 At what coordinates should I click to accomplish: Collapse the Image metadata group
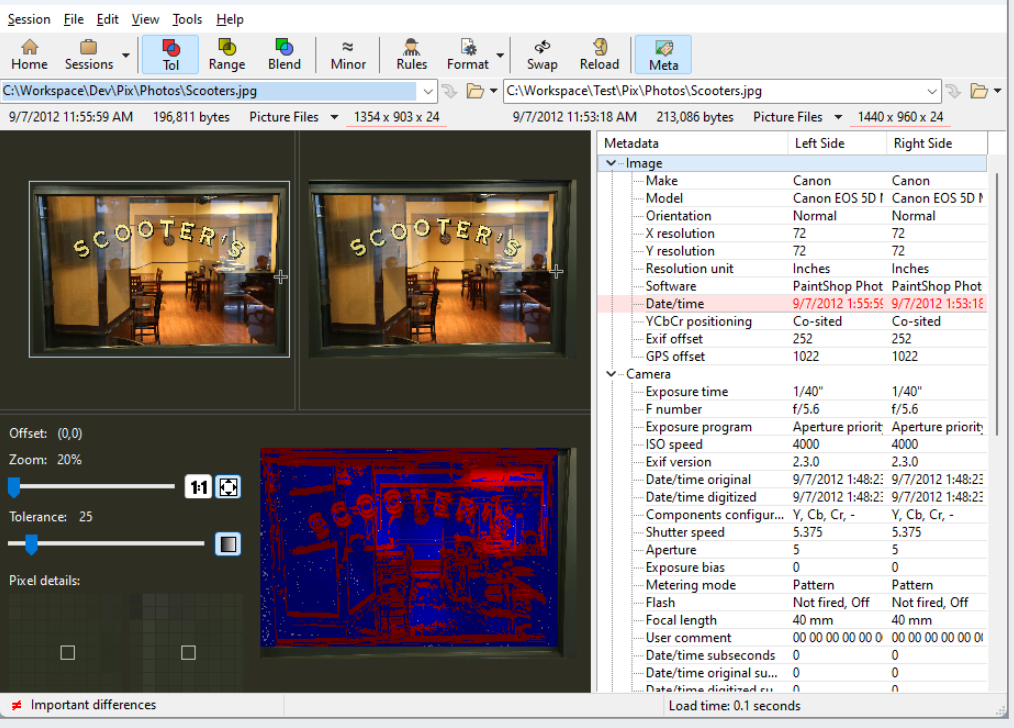tap(611, 163)
